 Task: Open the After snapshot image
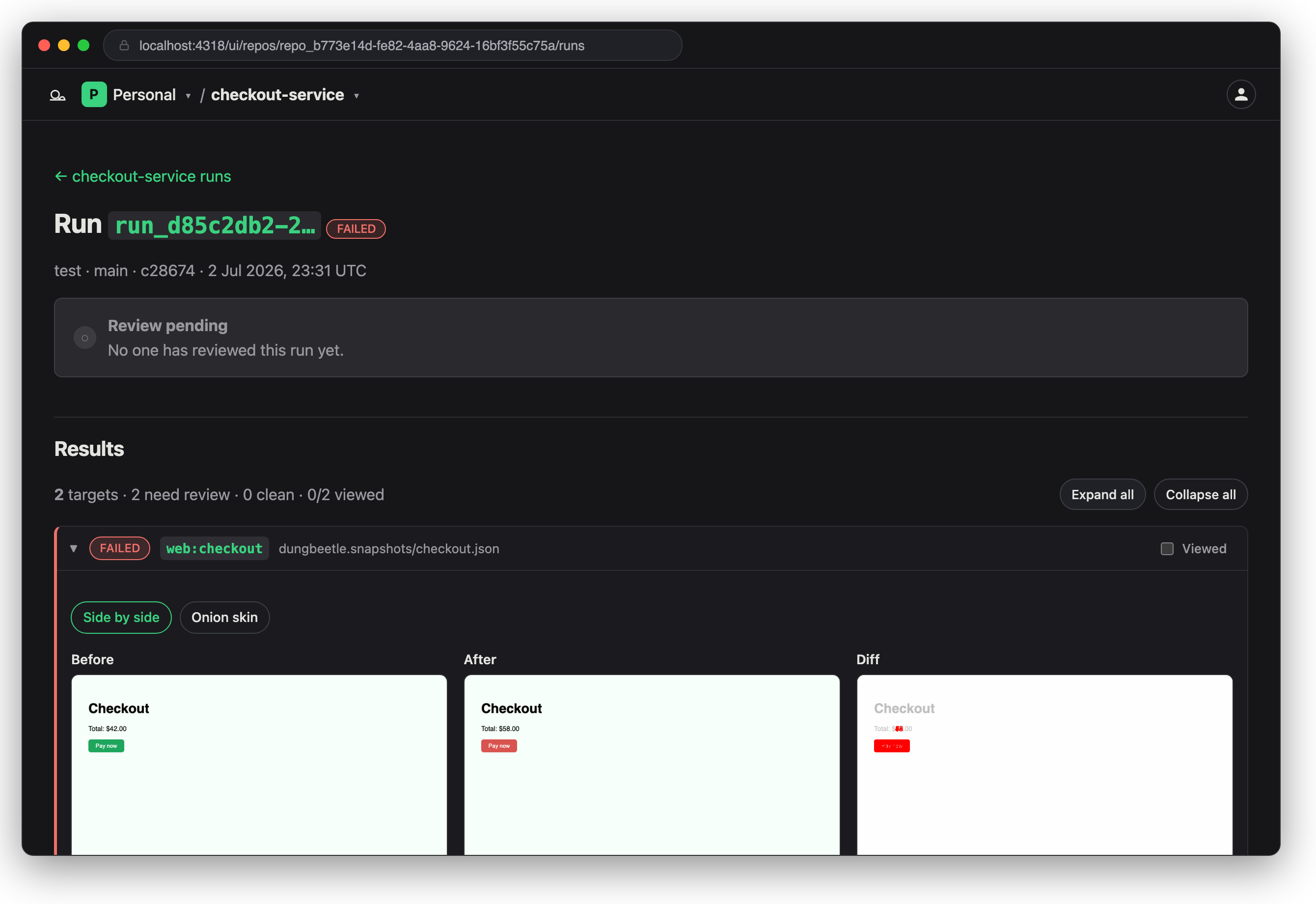[x=652, y=764]
